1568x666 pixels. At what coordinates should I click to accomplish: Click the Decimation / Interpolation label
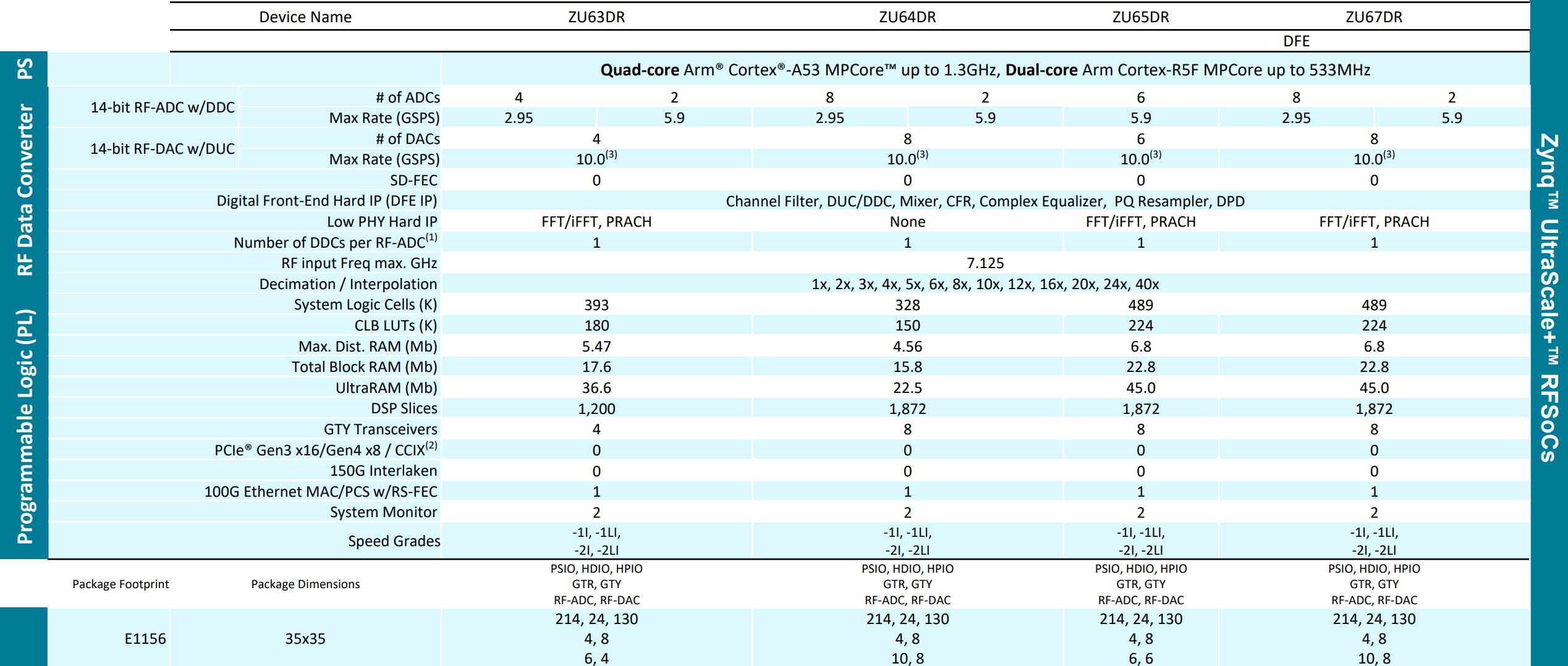[x=348, y=284]
